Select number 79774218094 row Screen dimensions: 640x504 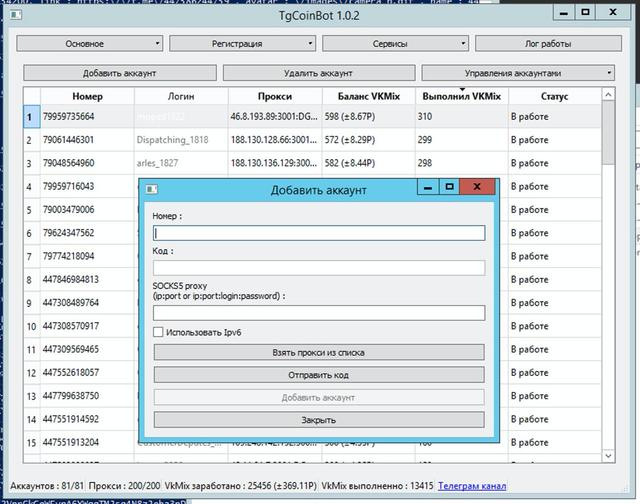pyautogui.click(x=87, y=256)
